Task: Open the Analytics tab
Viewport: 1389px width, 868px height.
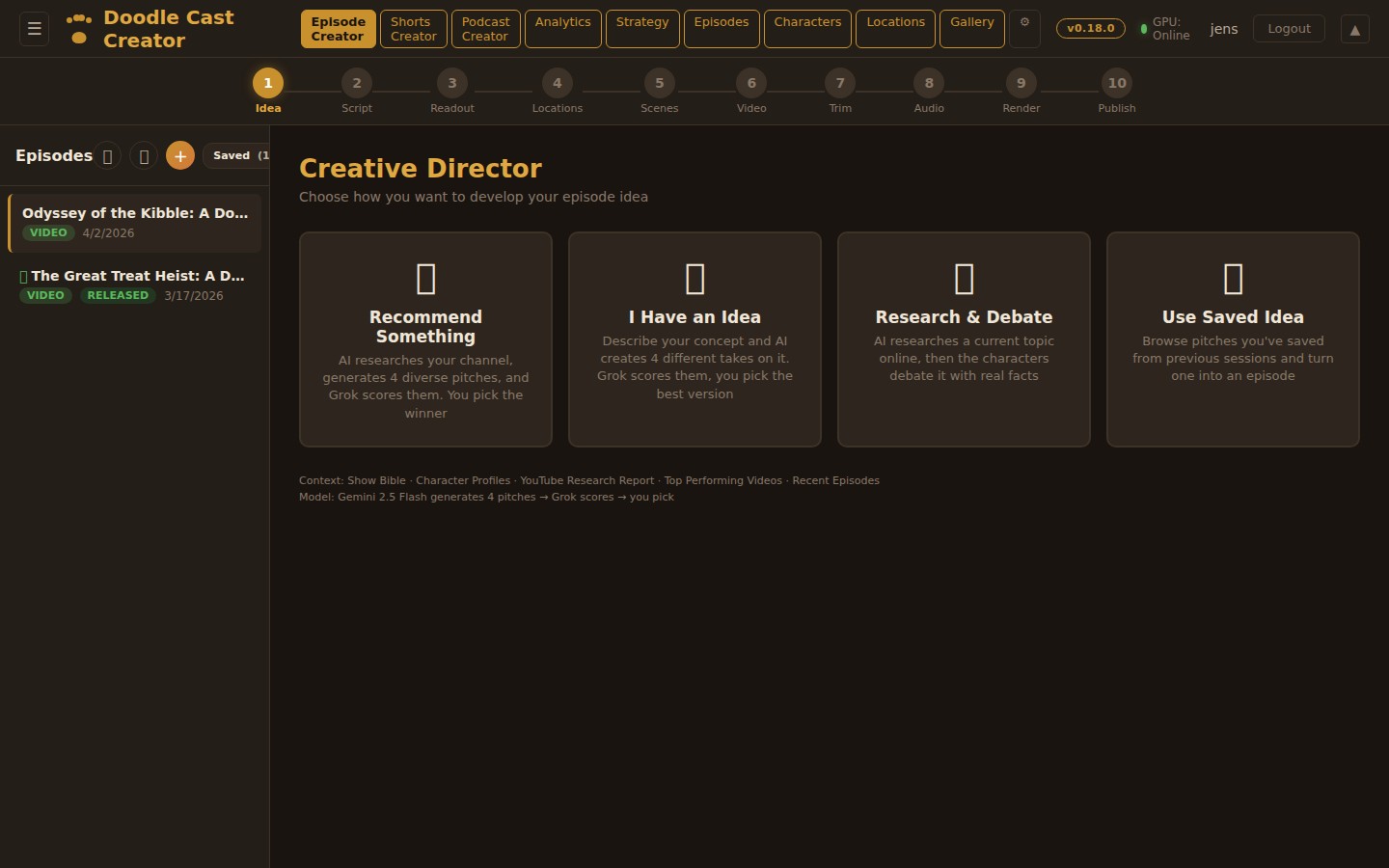Action: click(563, 29)
